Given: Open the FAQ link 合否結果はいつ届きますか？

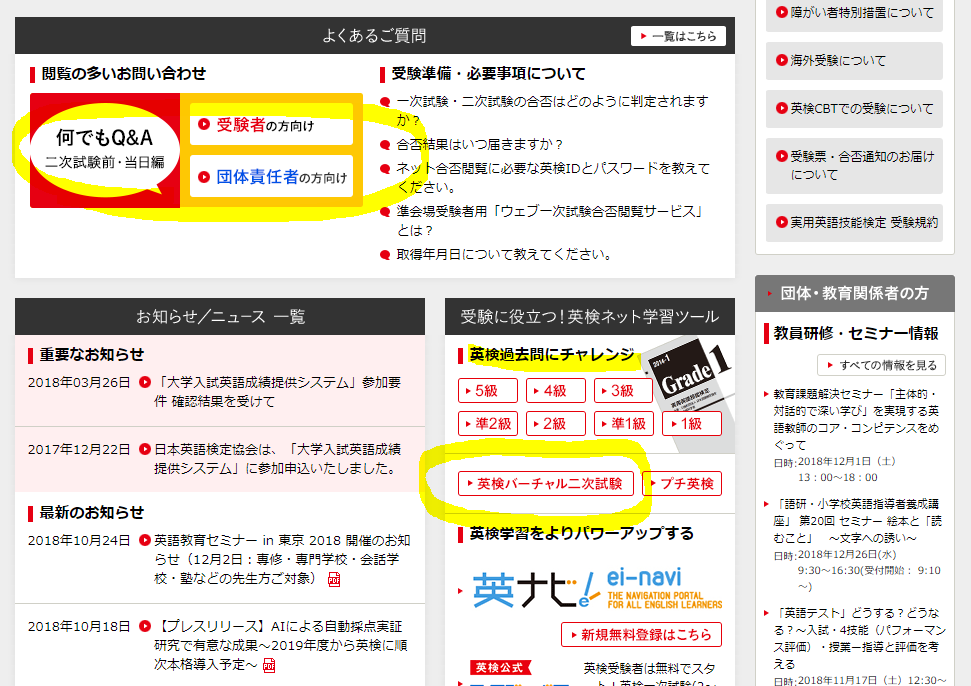Looking at the screenshot, I should [x=480, y=145].
